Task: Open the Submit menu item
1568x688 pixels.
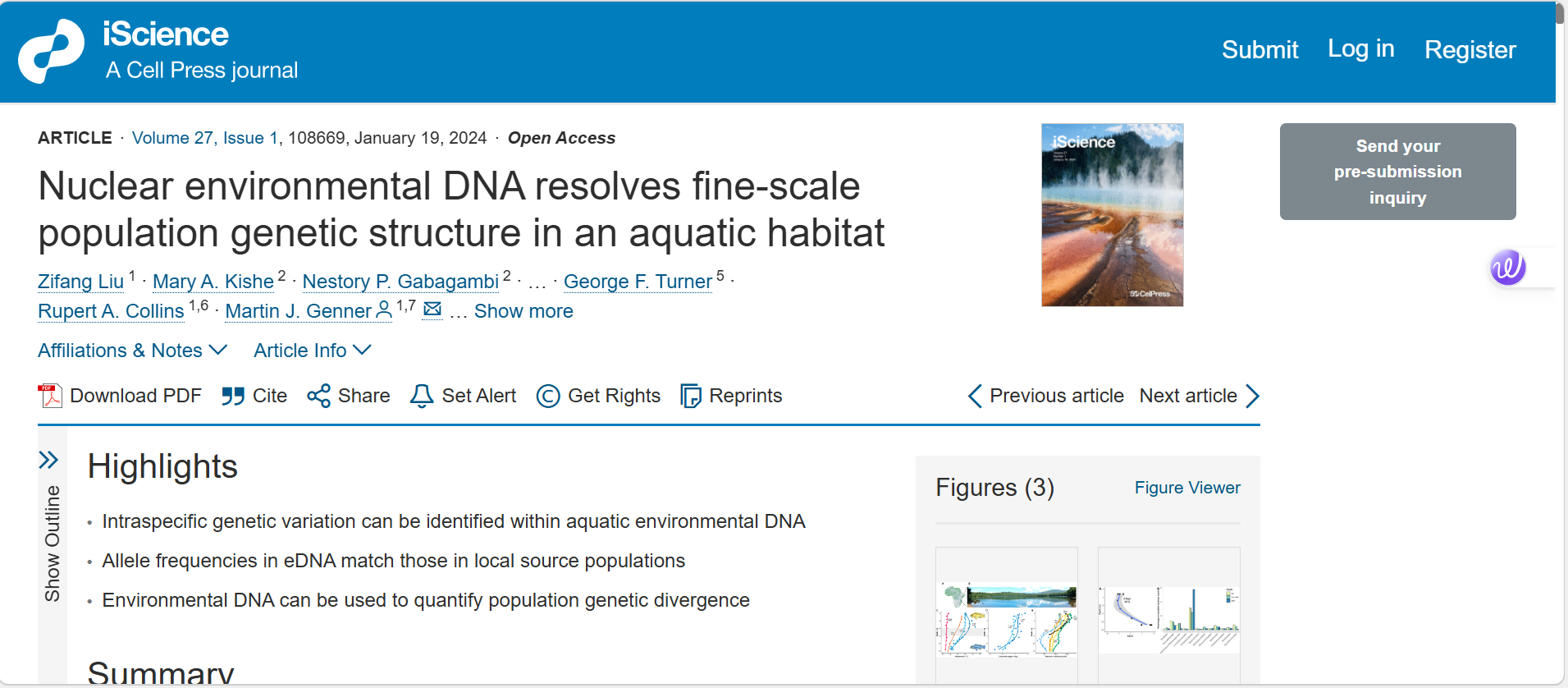Action: tap(1259, 50)
